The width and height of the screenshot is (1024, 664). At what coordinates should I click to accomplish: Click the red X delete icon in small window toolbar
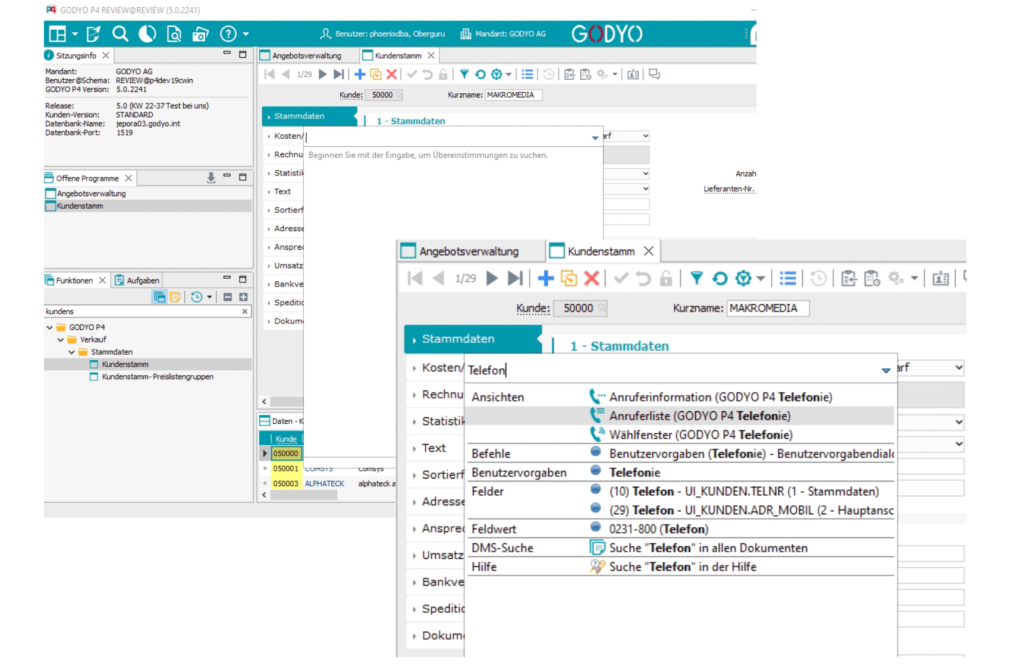(x=391, y=74)
